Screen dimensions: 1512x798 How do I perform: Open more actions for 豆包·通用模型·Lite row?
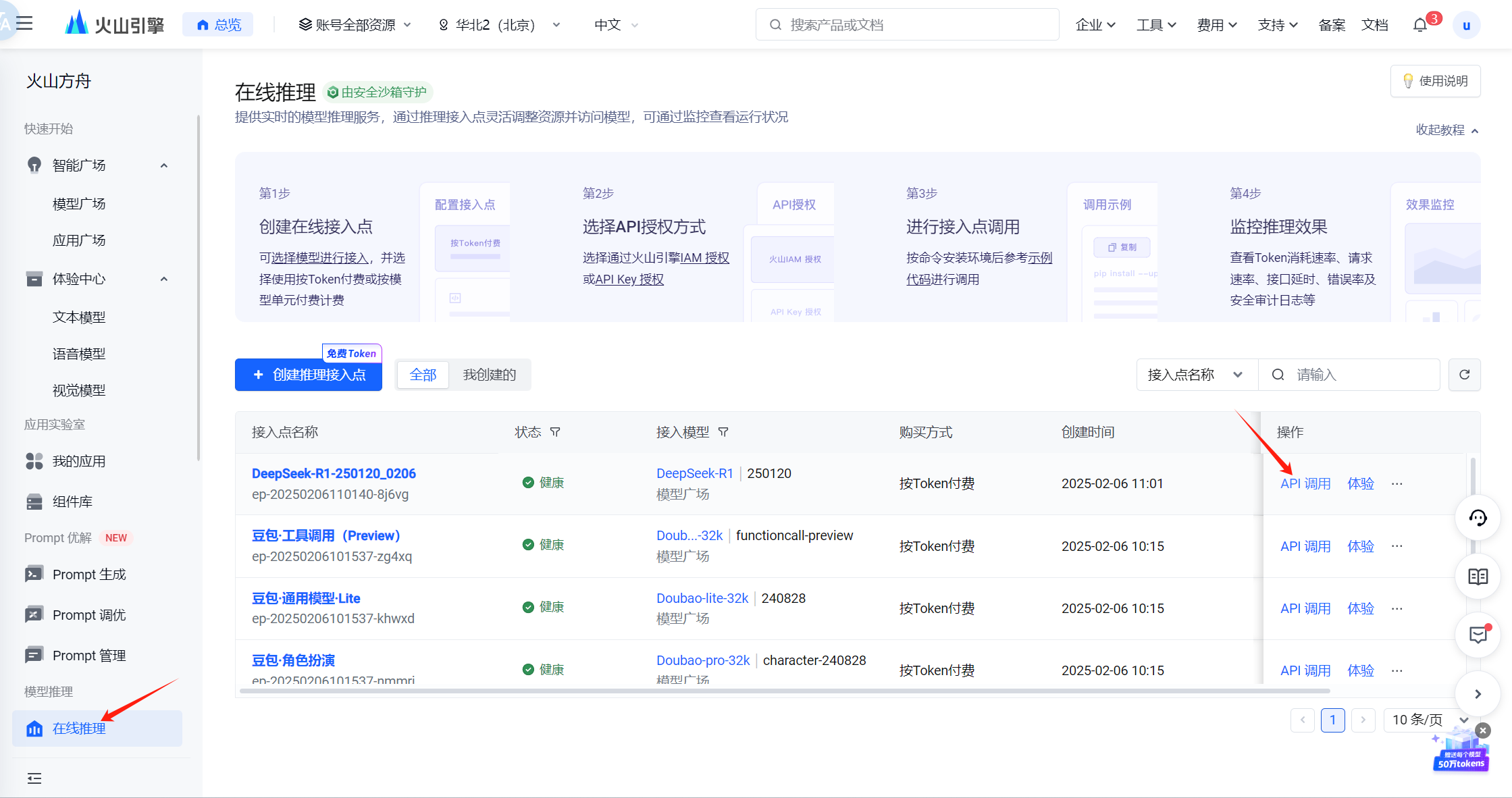click(1397, 608)
